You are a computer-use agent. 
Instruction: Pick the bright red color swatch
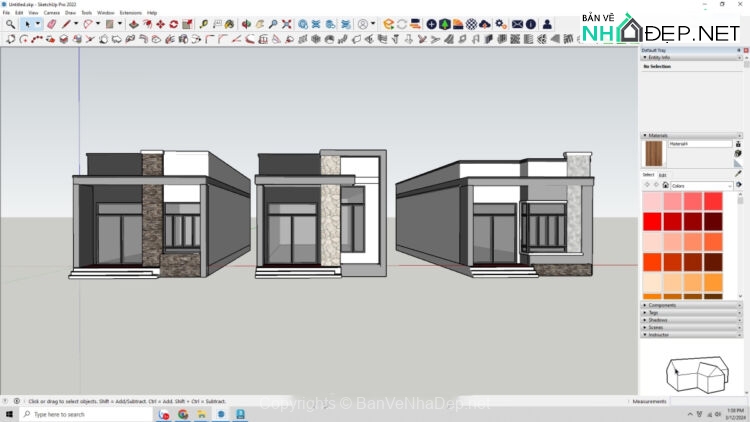[x=652, y=222]
